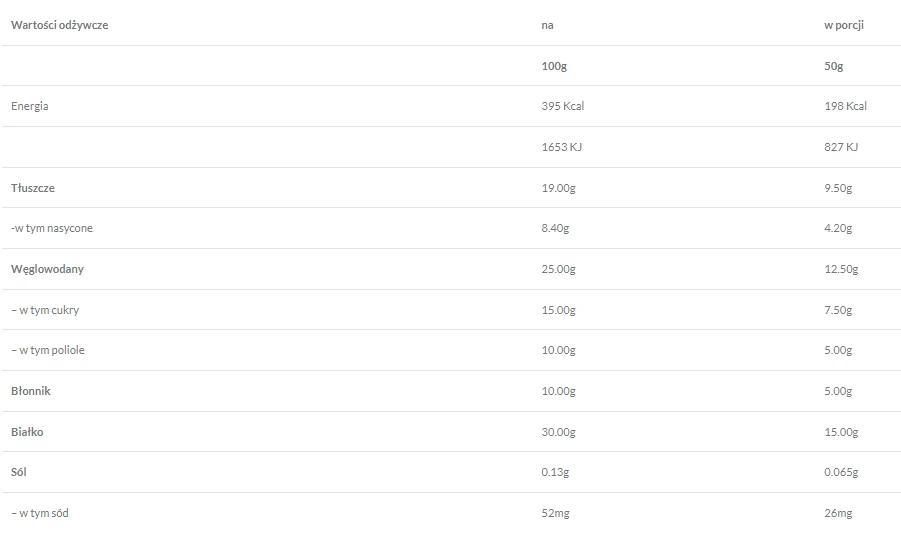Click the "Błonnik" row label
This screenshot has width=901, height=535.
31,391
